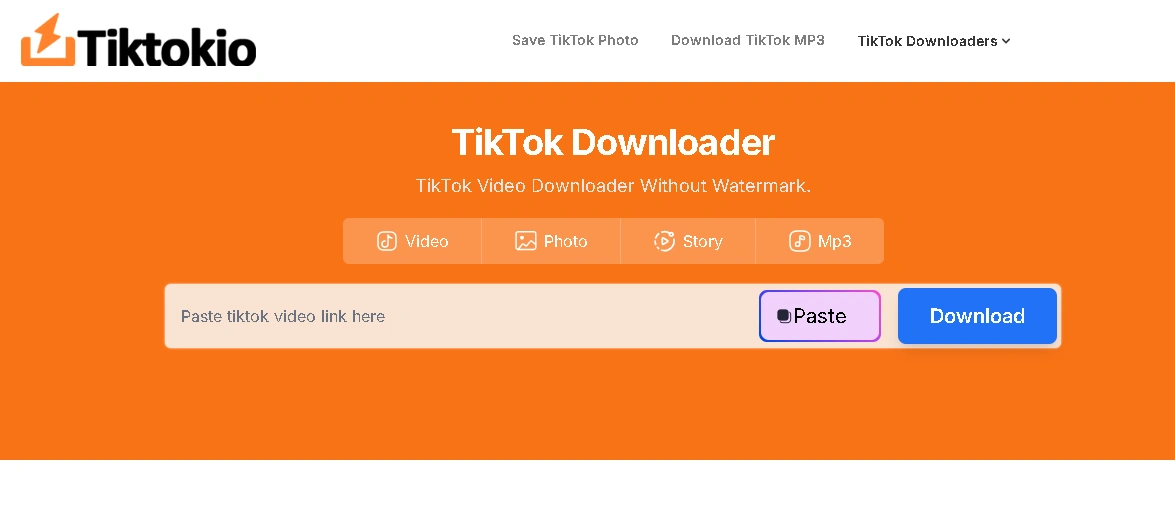The height and width of the screenshot is (522, 1175).
Task: Focus the Paste tiktok video link field
Action: [460, 316]
